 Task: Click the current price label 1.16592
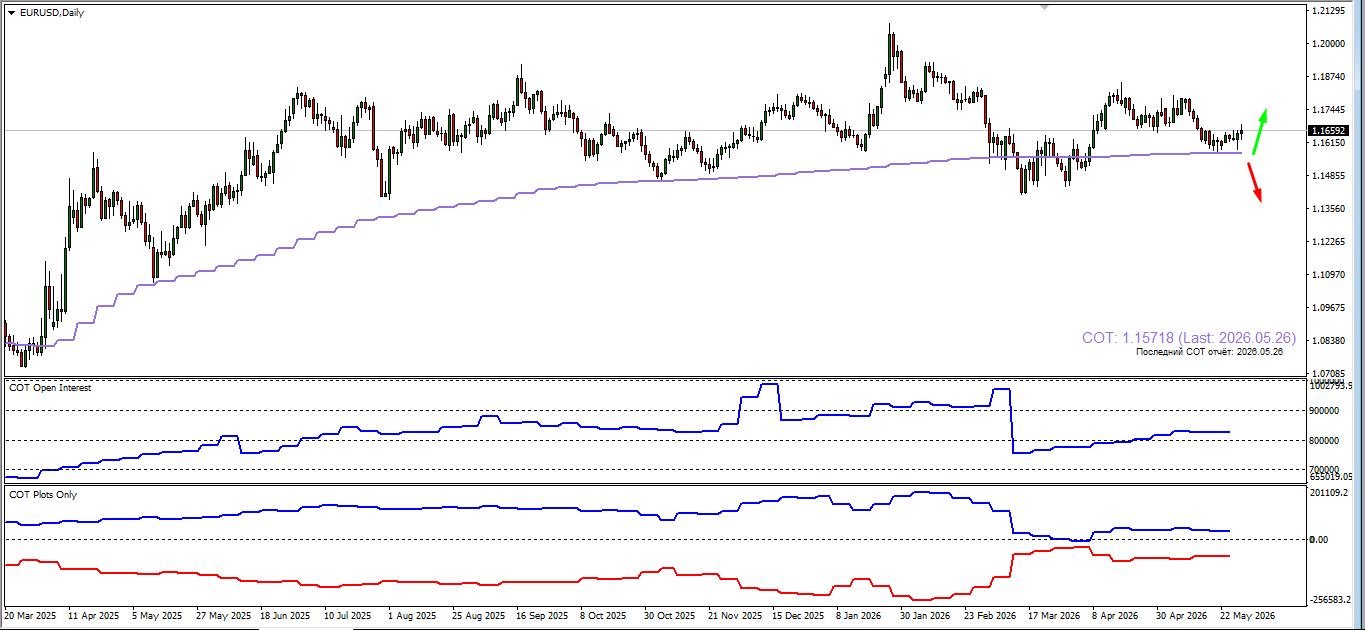point(1327,131)
